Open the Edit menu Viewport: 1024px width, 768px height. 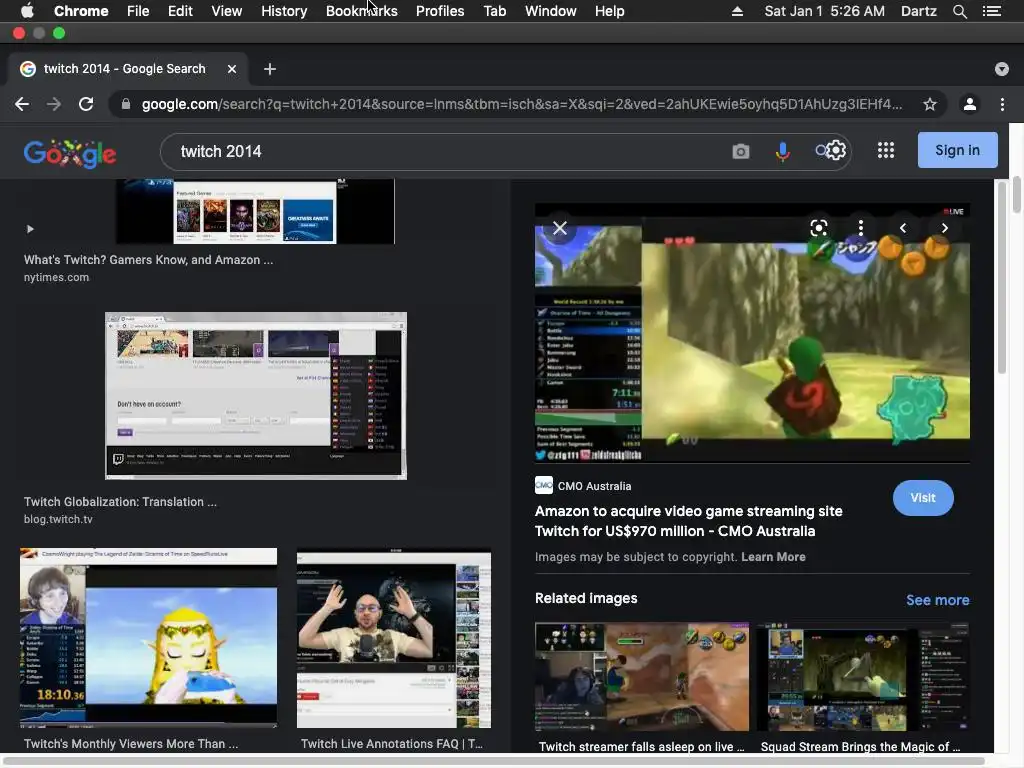pyautogui.click(x=180, y=11)
